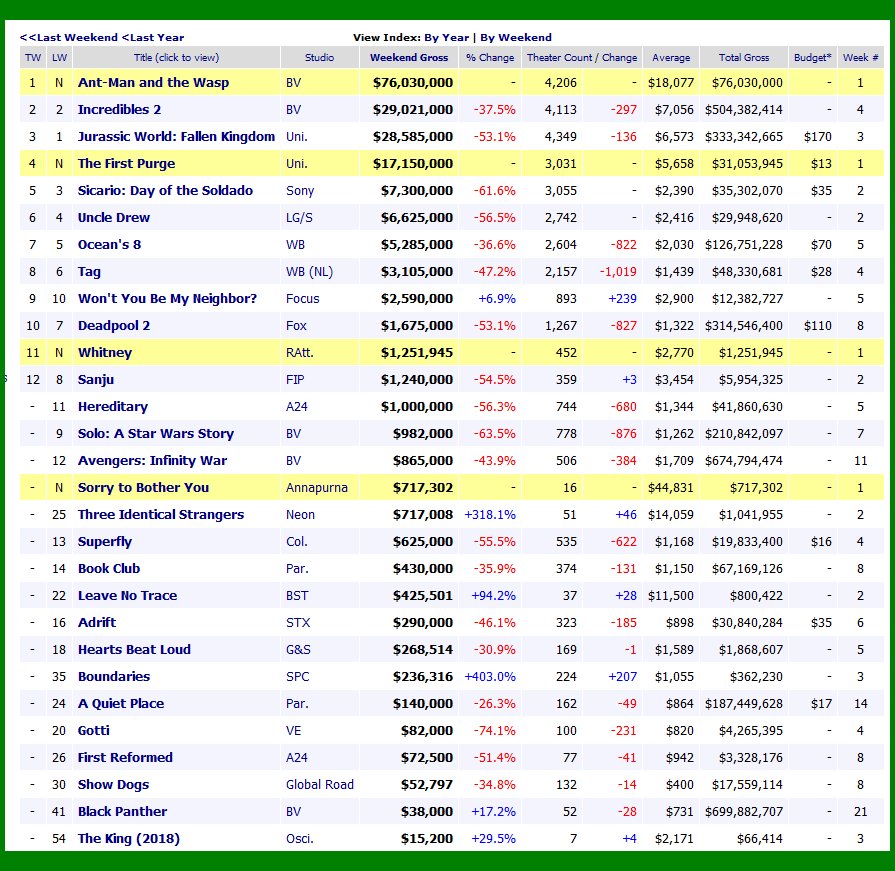
Task: Click the Studio column header
Action: coord(319,58)
